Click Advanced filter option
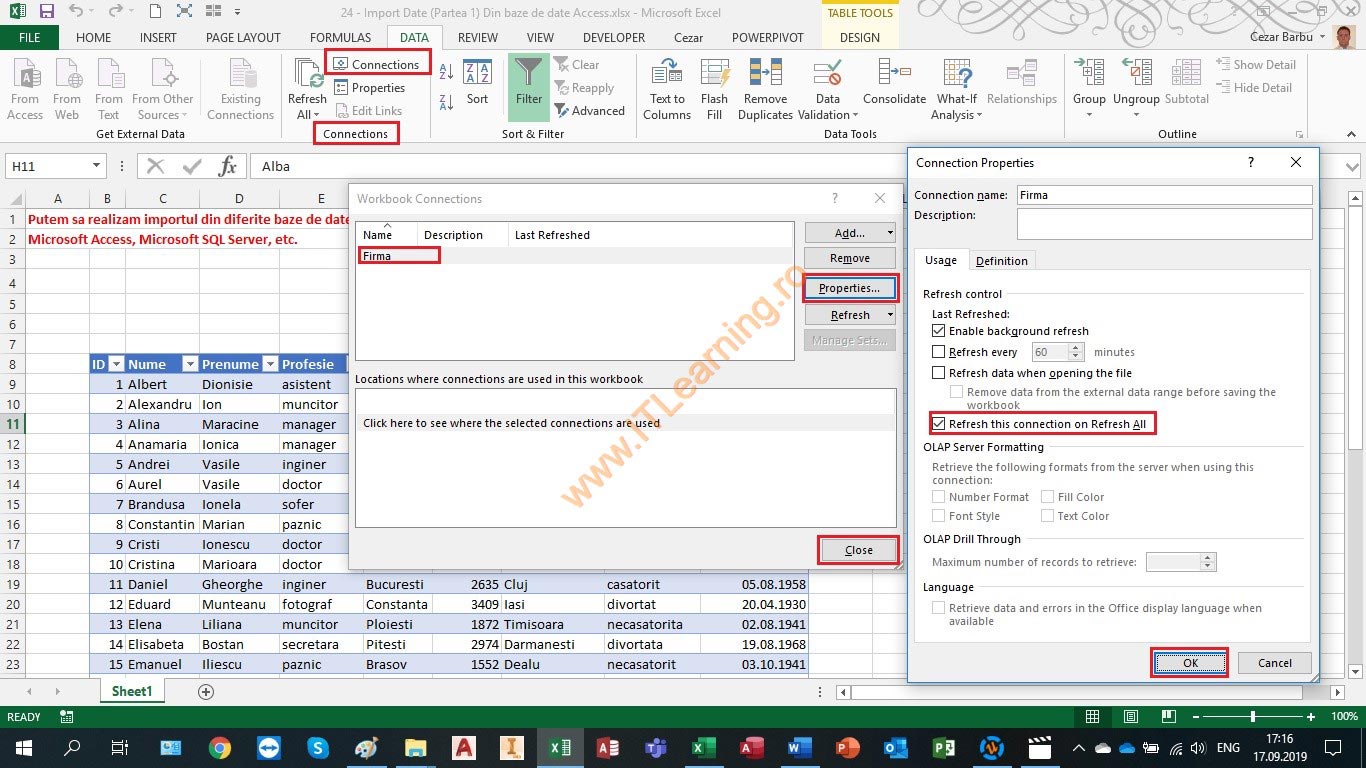This screenshot has width=1366, height=768. pos(590,111)
